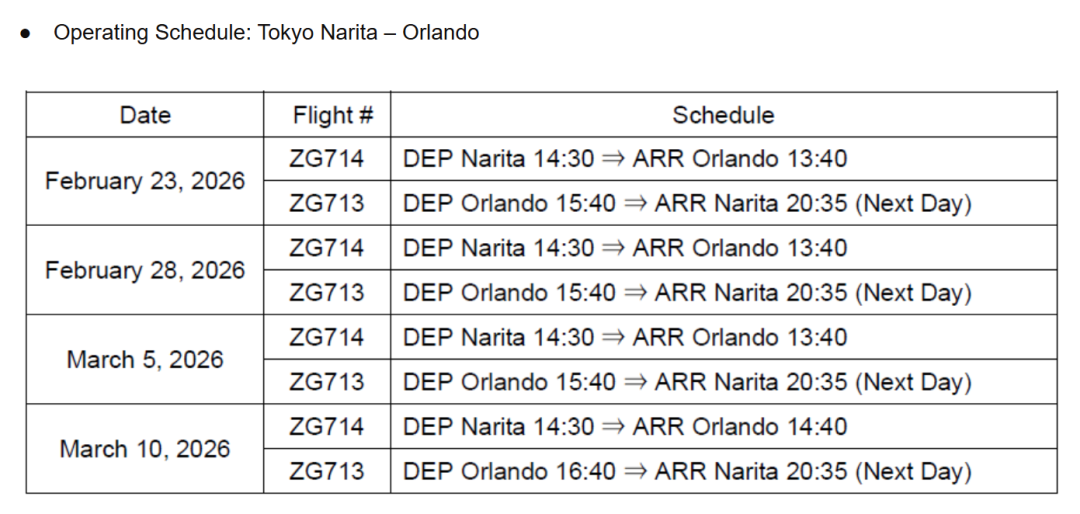1080x514 pixels.
Task: Select the March 5, 2026 date cell
Action: click(x=145, y=360)
